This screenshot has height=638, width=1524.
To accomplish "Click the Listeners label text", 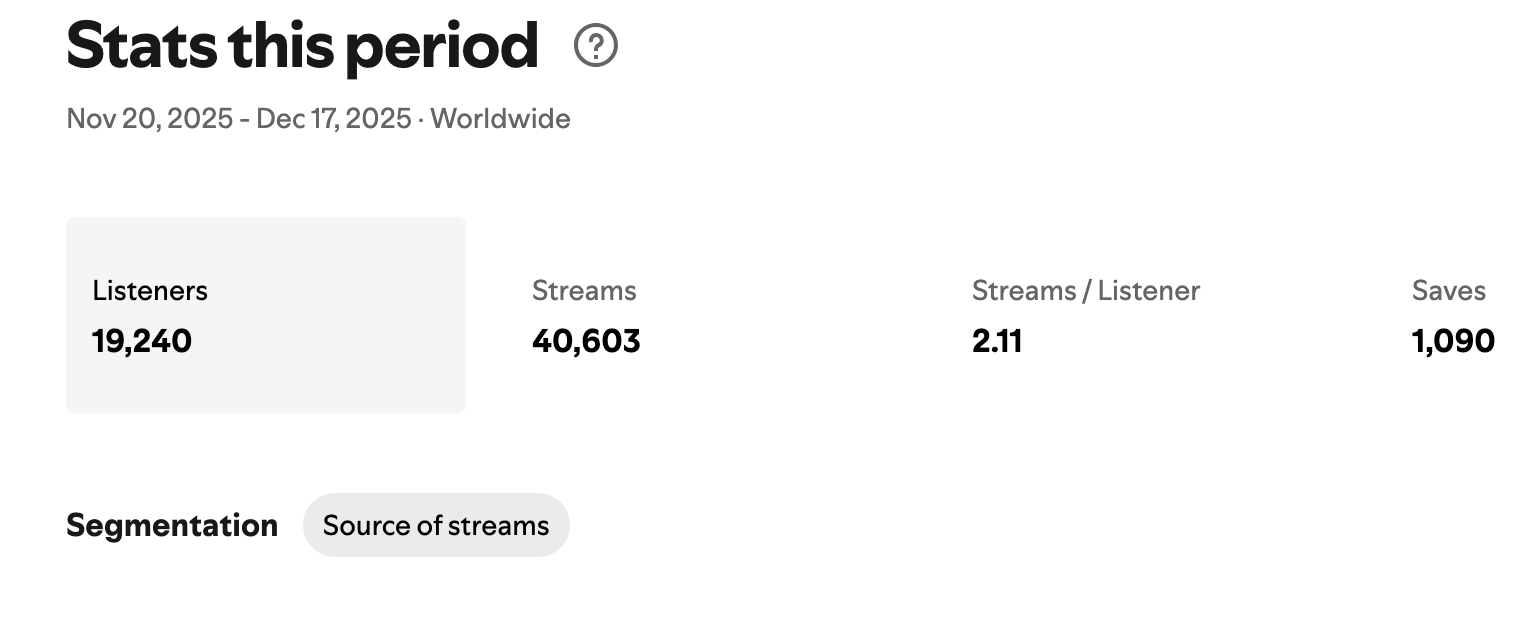I will [150, 291].
